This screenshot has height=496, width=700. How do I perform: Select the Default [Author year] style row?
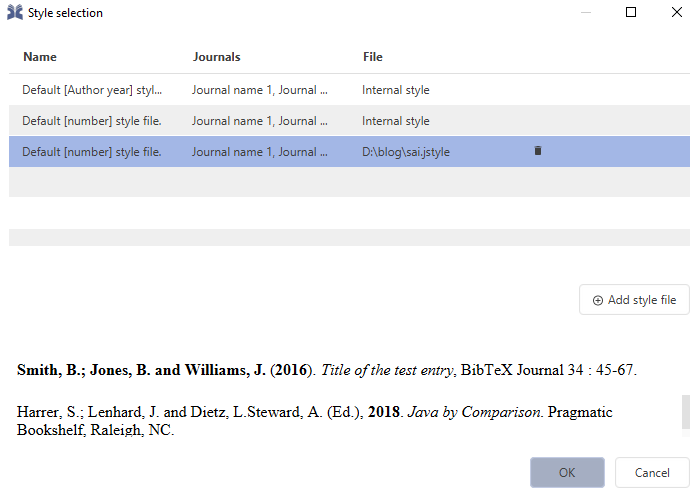click(92, 90)
